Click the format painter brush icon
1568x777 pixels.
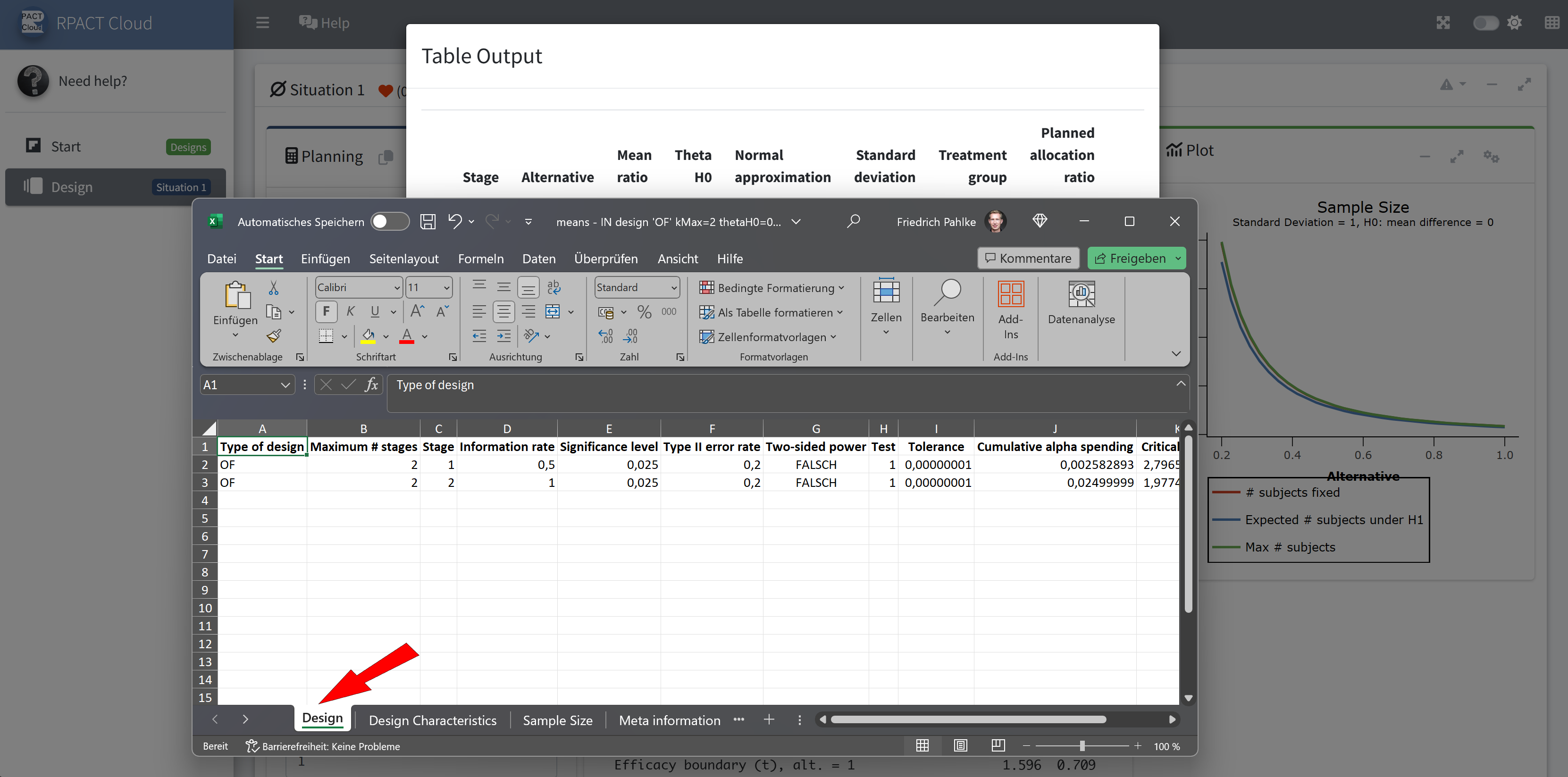274,335
